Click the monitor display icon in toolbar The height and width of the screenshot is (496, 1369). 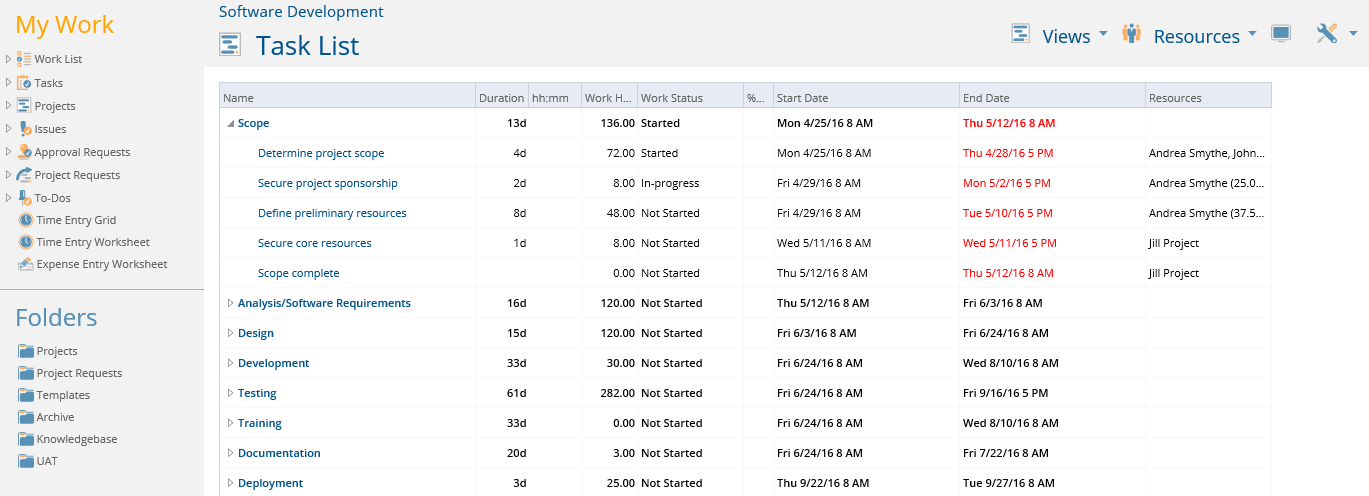click(1281, 34)
